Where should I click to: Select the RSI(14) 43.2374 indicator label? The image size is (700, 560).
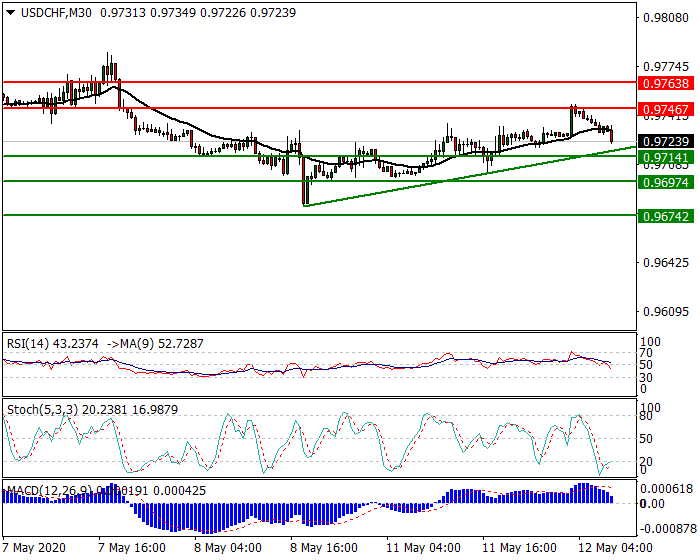tap(53, 344)
